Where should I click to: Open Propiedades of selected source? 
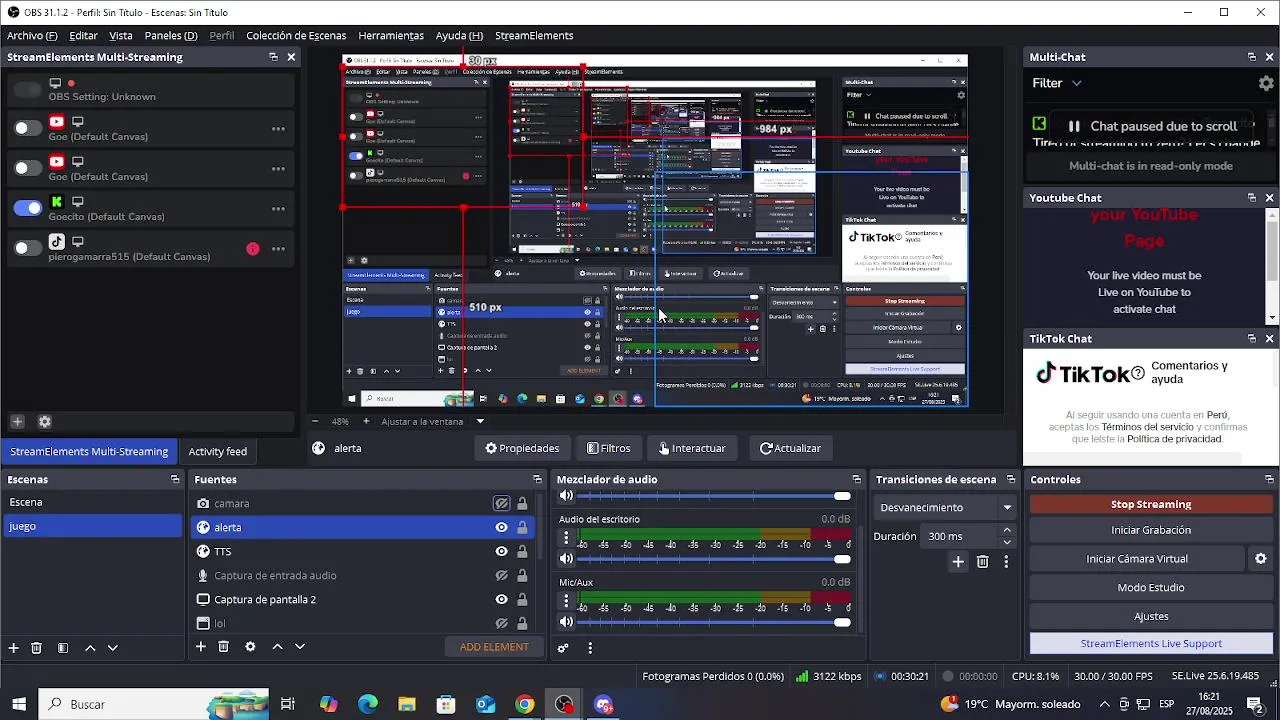pyautogui.click(x=522, y=449)
